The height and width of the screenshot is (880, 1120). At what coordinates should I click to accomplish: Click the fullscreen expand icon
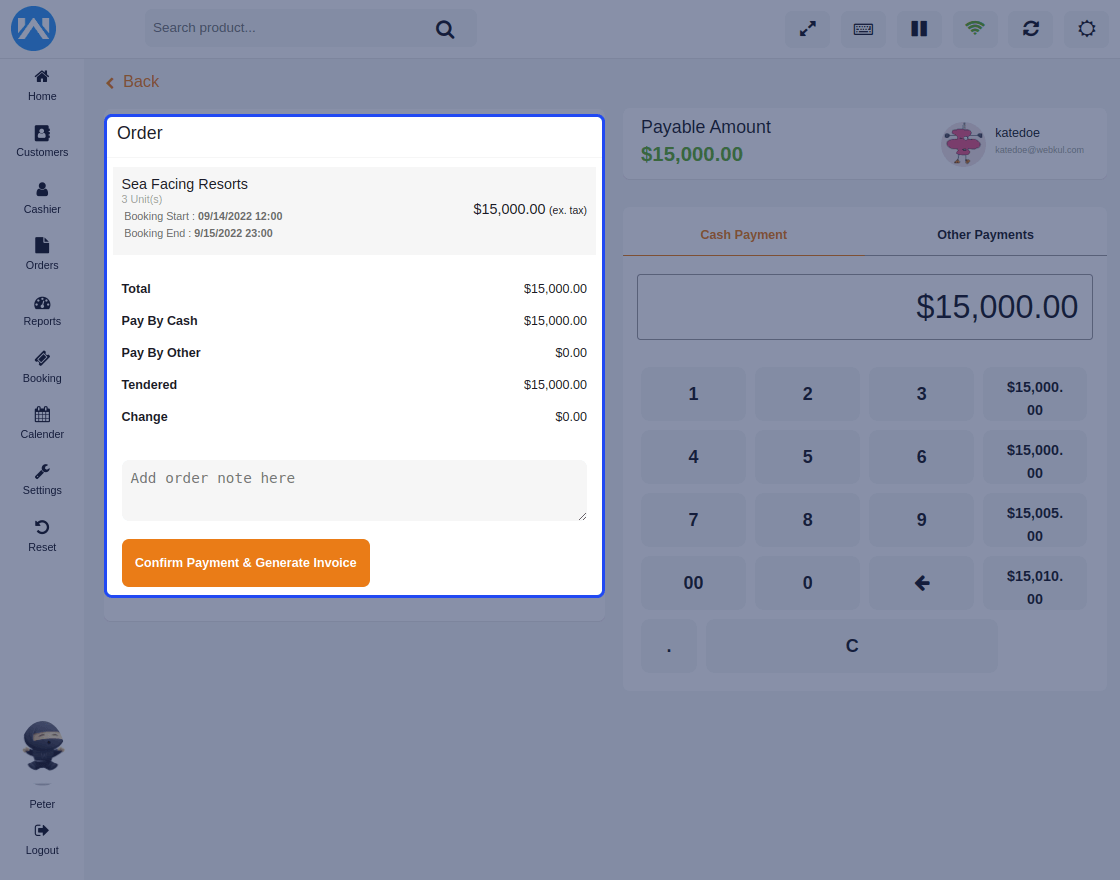coord(807,29)
